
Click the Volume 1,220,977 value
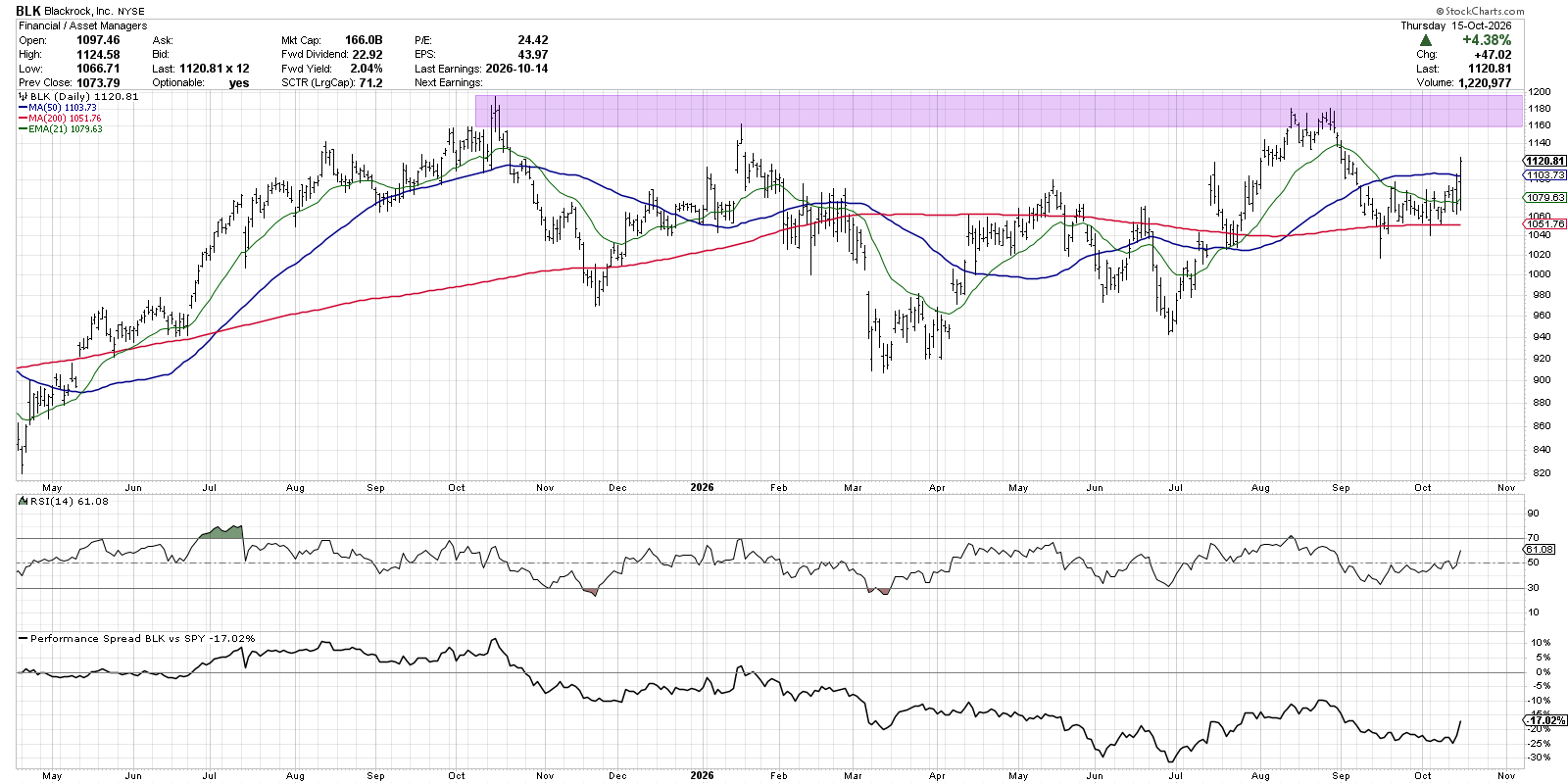(x=1484, y=82)
